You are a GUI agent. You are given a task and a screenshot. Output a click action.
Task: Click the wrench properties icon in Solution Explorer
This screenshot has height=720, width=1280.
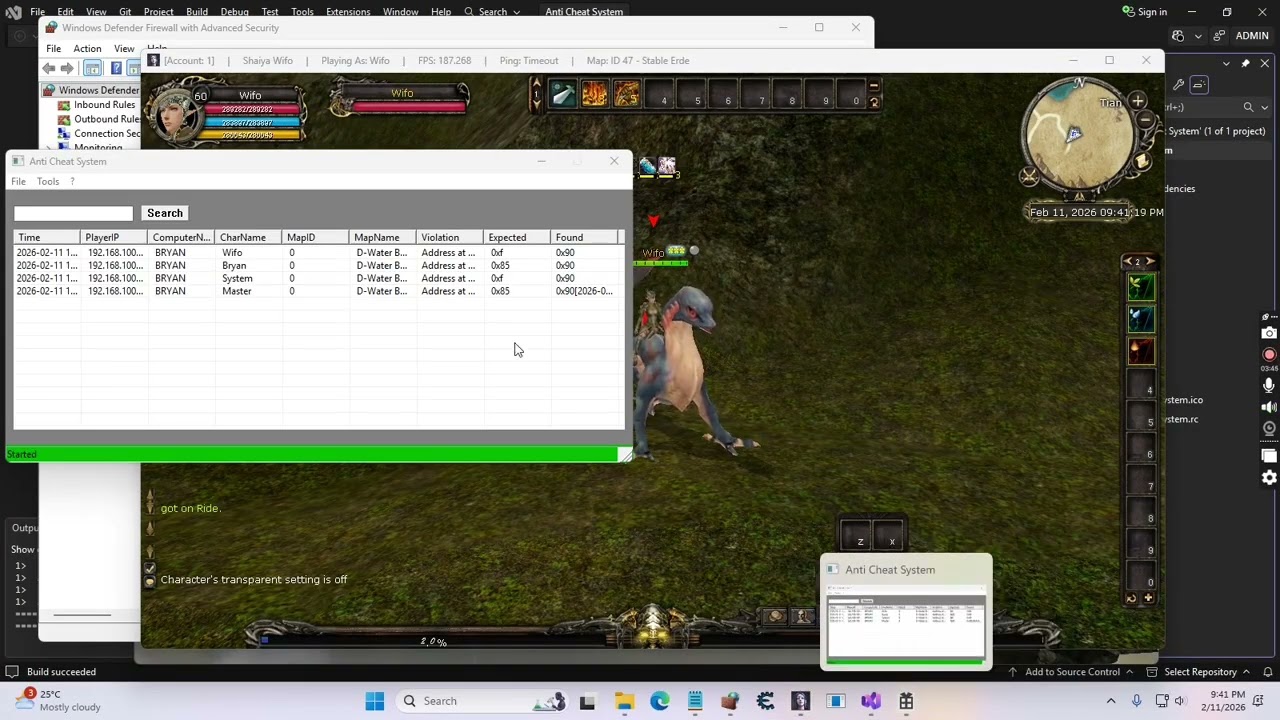pos(1179,85)
